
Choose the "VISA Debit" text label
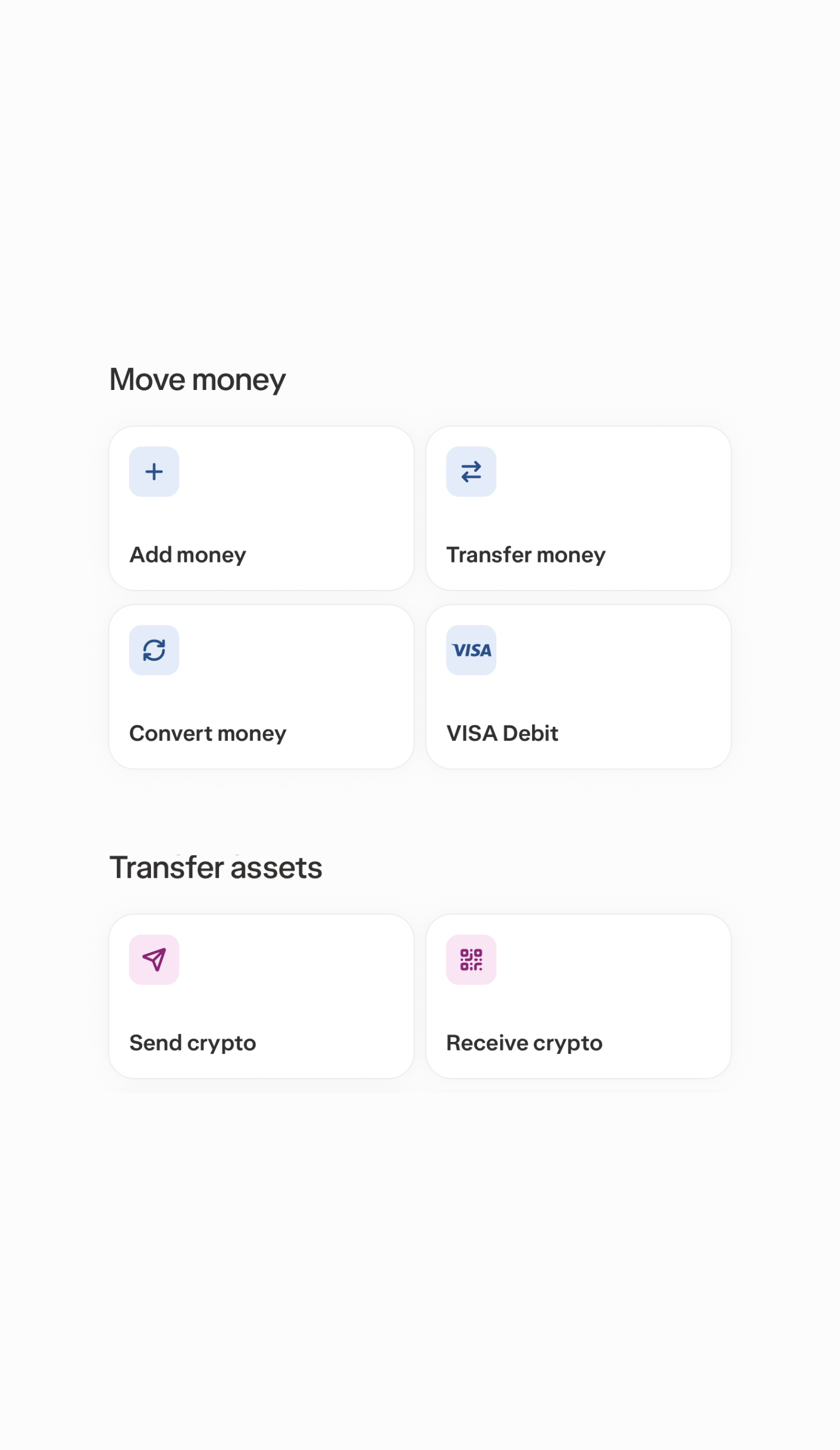(x=502, y=734)
